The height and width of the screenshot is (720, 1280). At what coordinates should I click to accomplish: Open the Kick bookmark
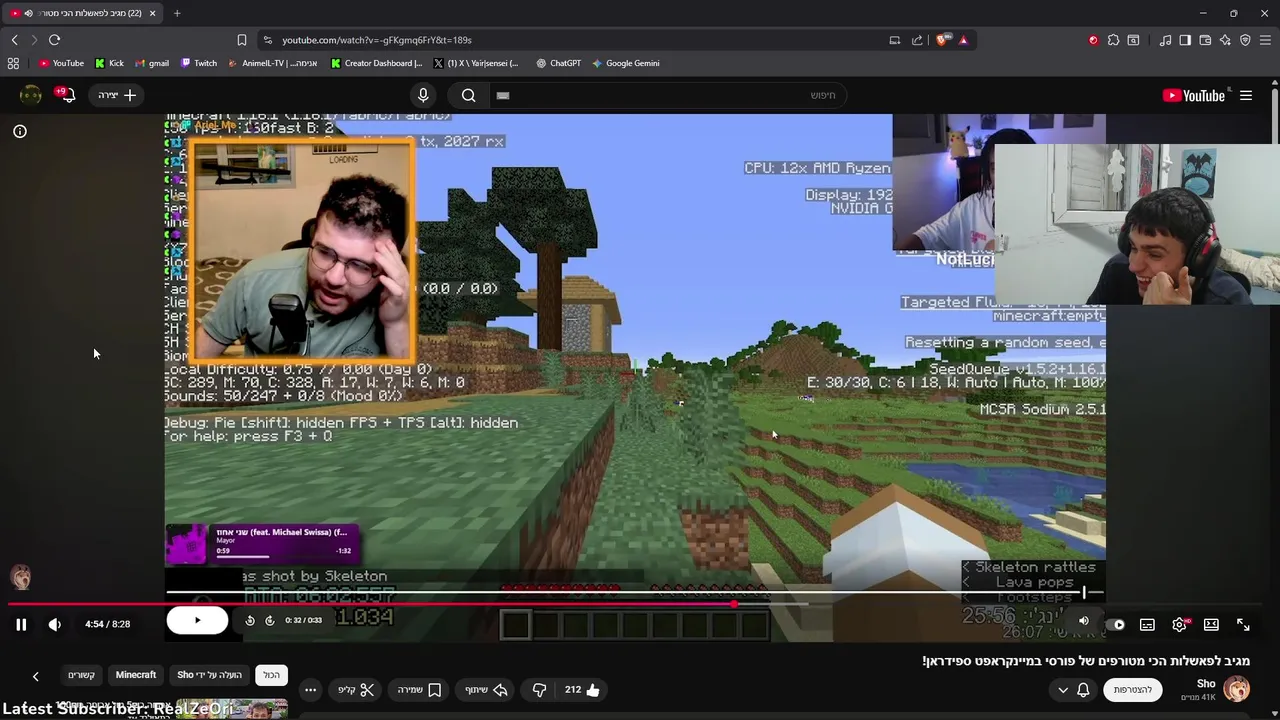pyautogui.click(x=109, y=63)
